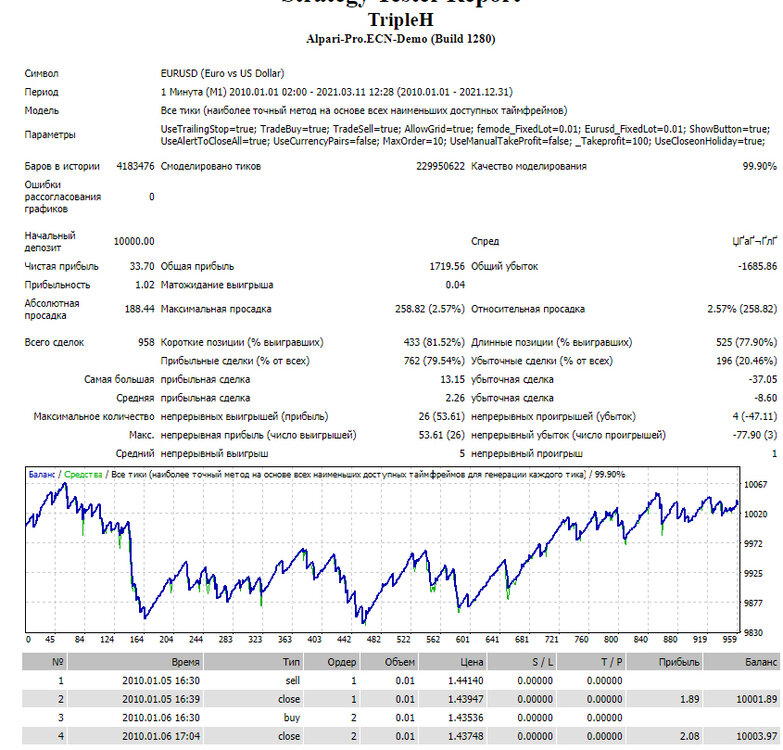Click the price cell 1.44140
Viewport: 783px width, 750px height.
(465, 681)
